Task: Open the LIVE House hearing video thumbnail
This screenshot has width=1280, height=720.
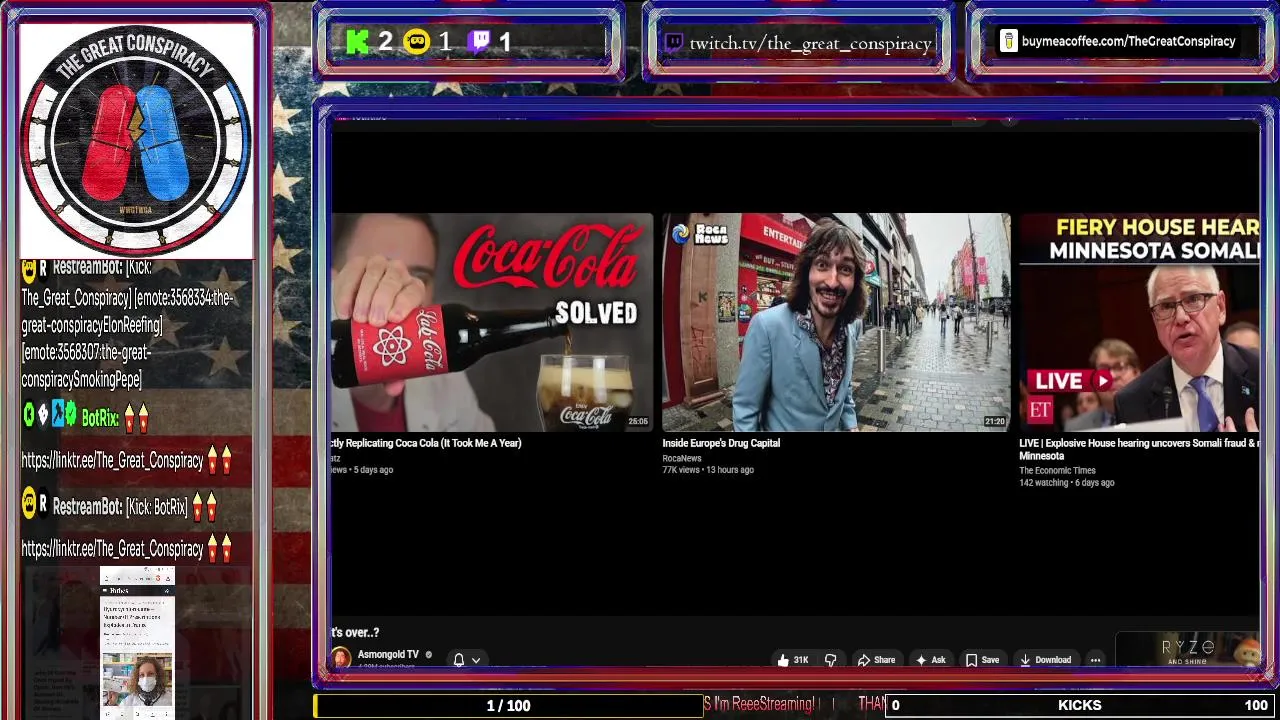Action: point(1139,322)
